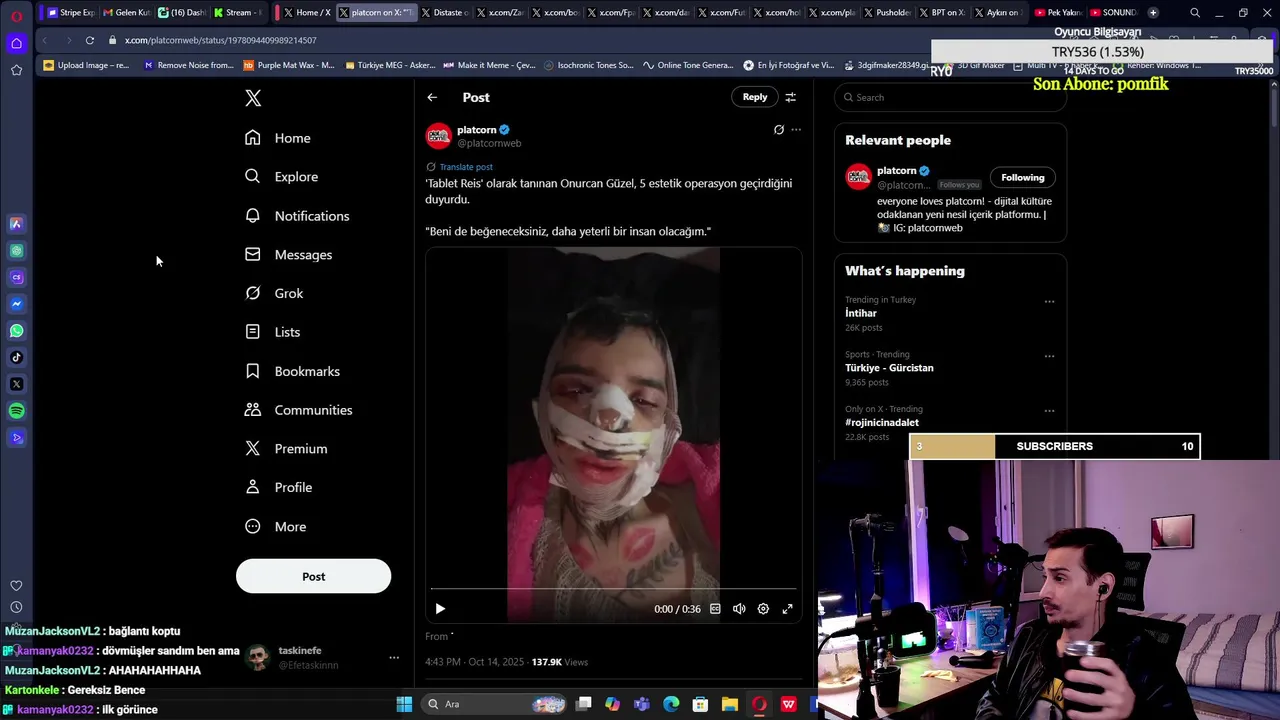Open the Windows Start menu
Viewport: 1280px width, 720px height.
(404, 704)
